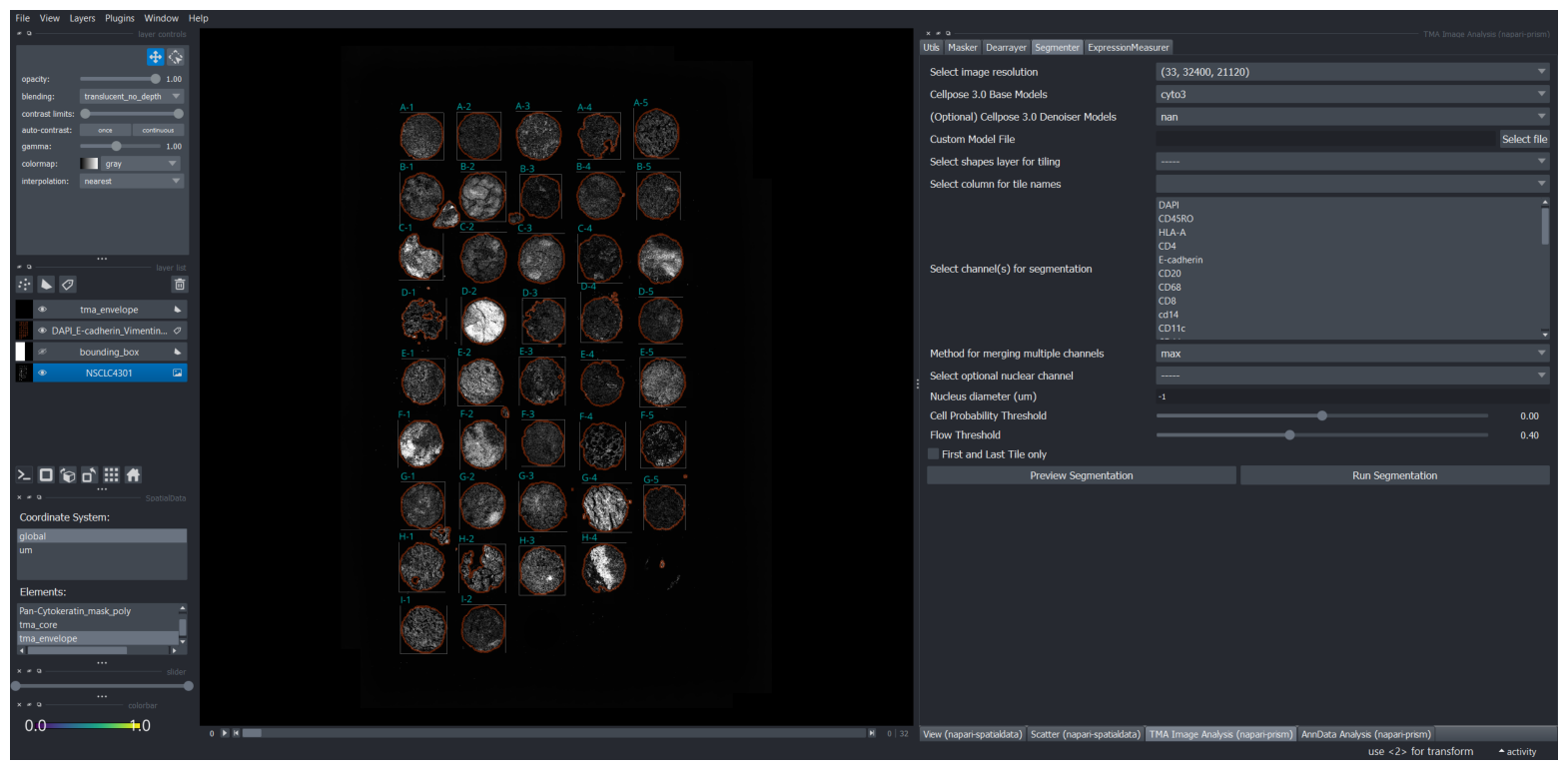Set auto-contrast to continuous
This screenshot has height=770, width=1568.
pyautogui.click(x=158, y=130)
